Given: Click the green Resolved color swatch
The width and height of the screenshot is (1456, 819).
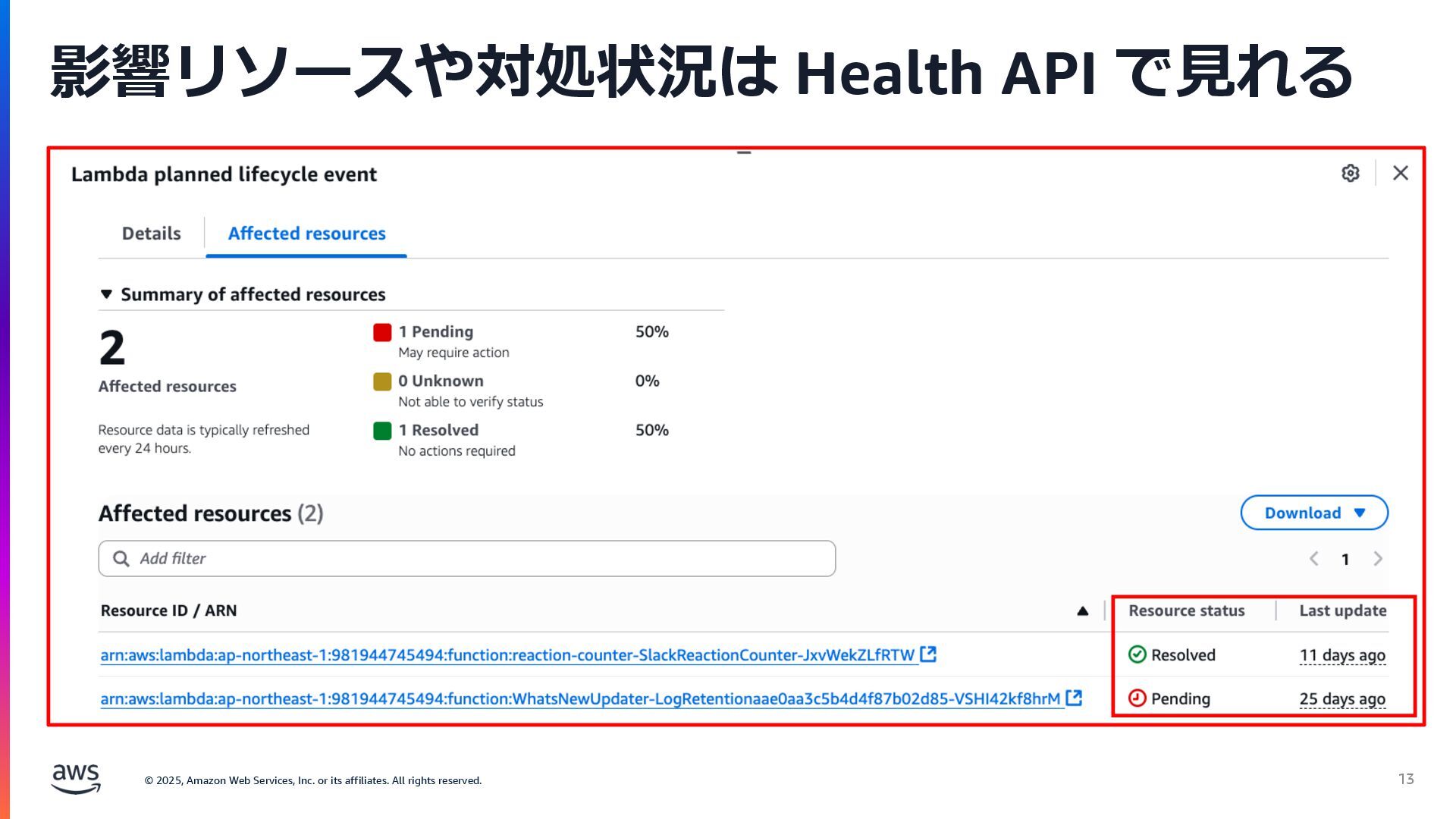Looking at the screenshot, I should (382, 431).
